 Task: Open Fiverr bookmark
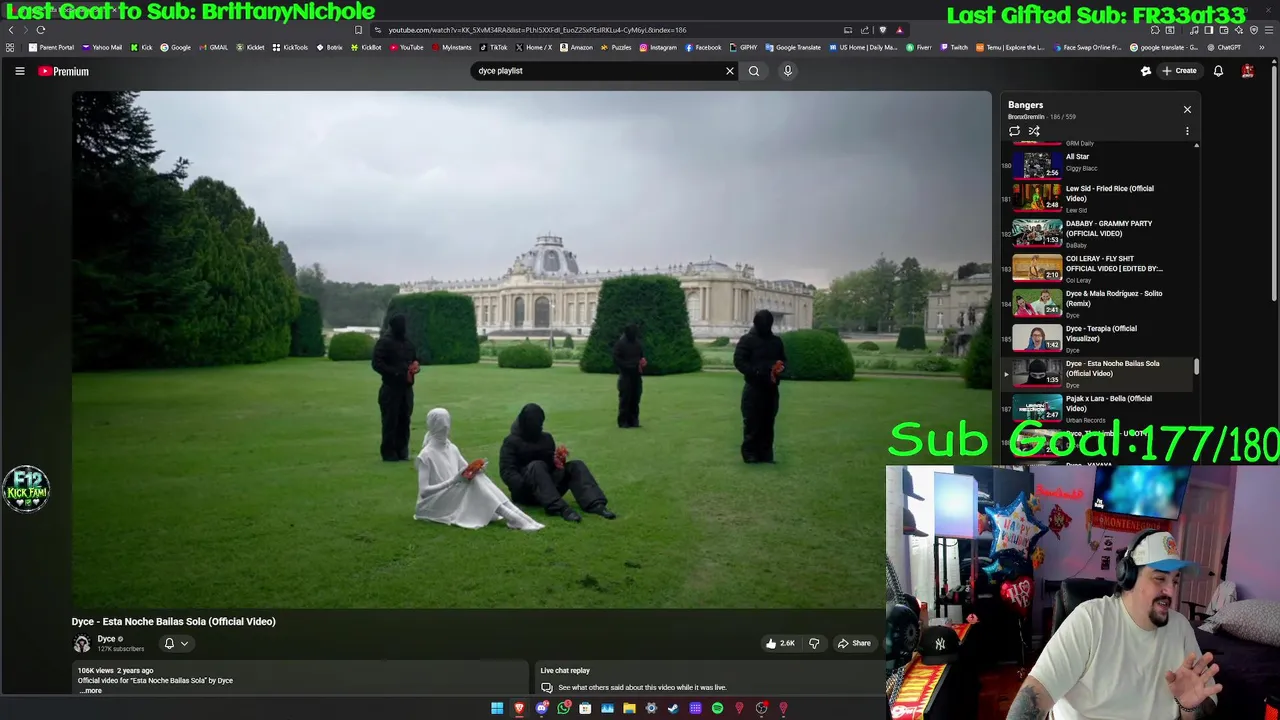pyautogui.click(x=919, y=47)
